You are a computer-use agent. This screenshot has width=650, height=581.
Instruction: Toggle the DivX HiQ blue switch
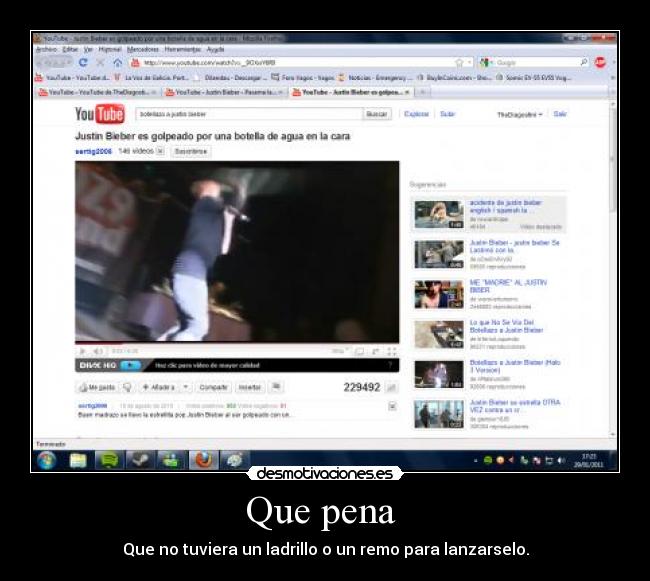click(130, 365)
